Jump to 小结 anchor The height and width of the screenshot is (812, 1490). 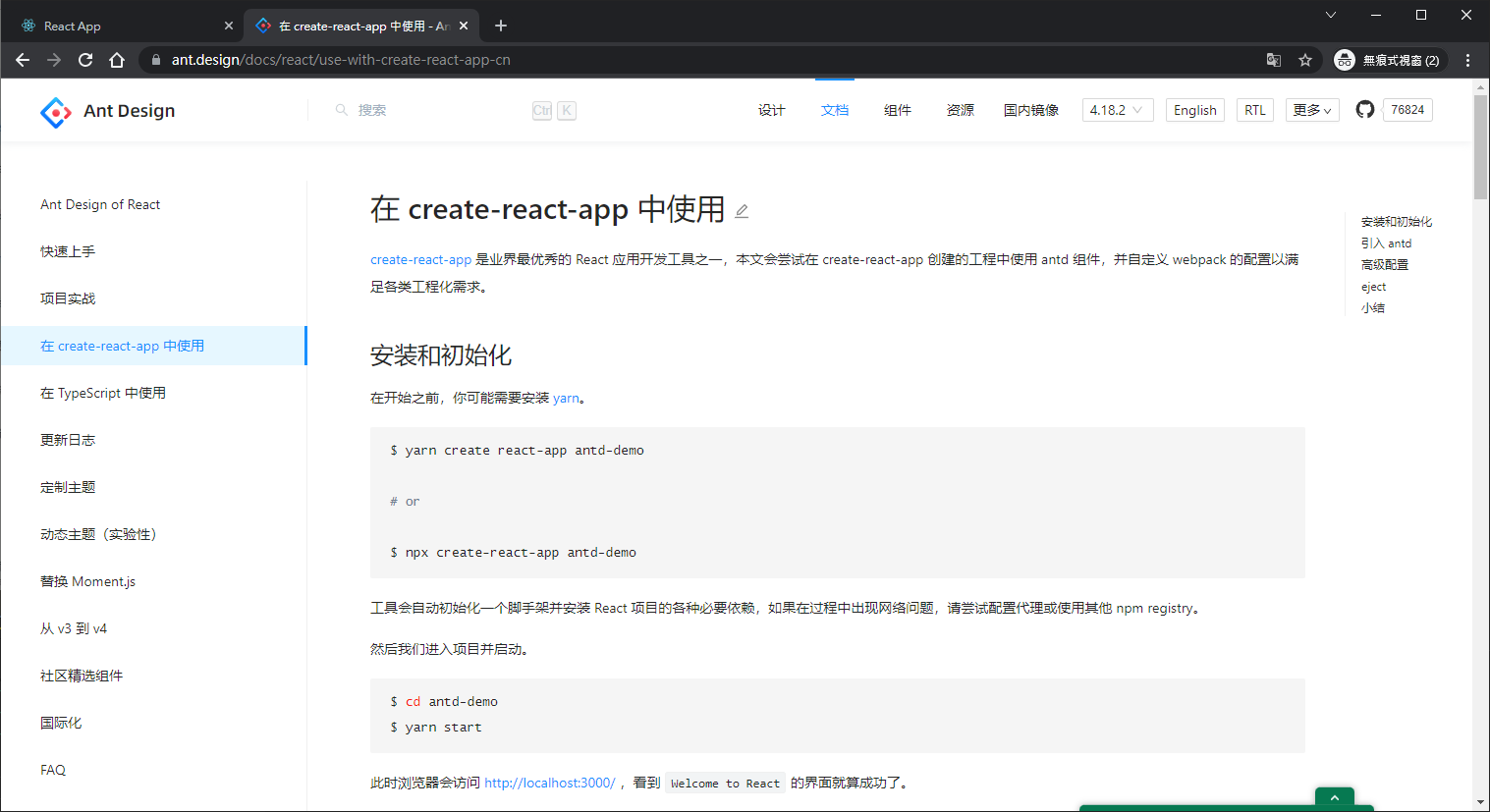[x=1373, y=308]
